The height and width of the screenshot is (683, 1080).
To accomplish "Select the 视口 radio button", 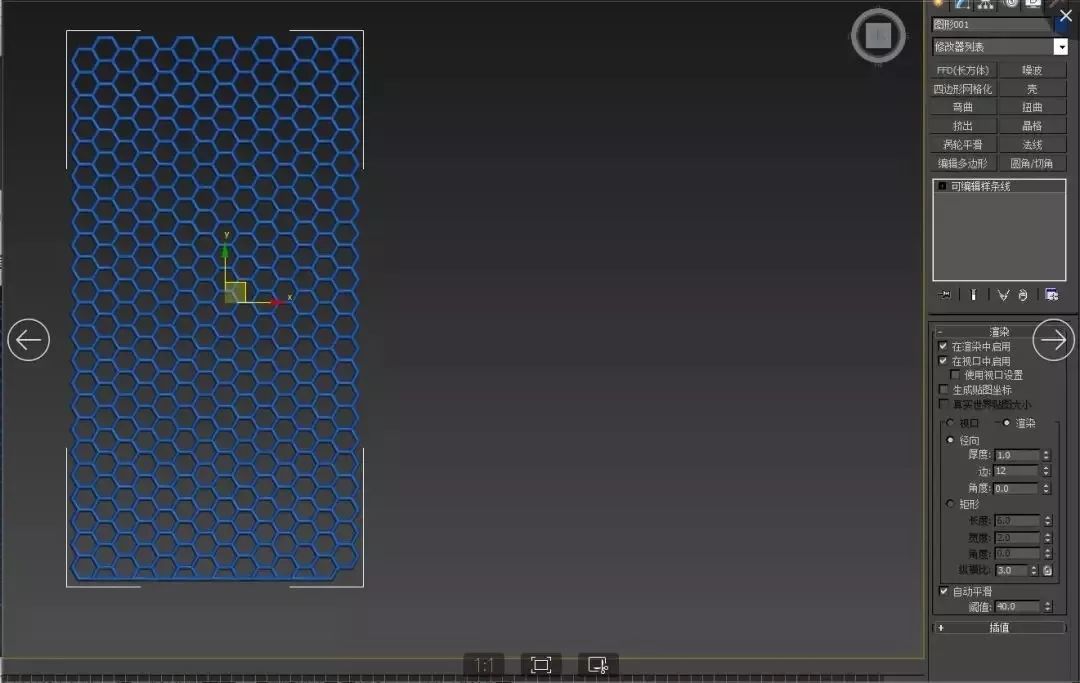I will pyautogui.click(x=951, y=423).
